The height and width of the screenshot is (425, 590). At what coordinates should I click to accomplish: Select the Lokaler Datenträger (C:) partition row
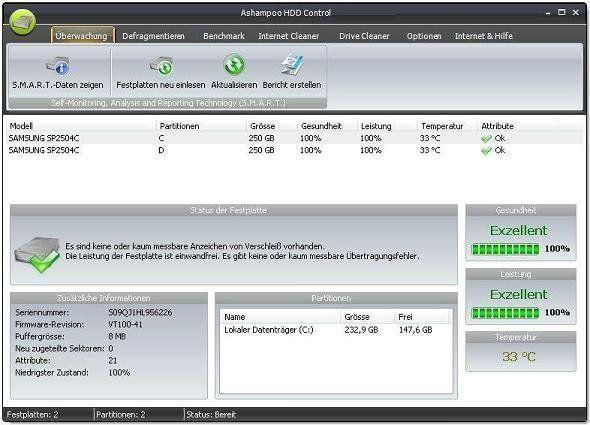336,330
